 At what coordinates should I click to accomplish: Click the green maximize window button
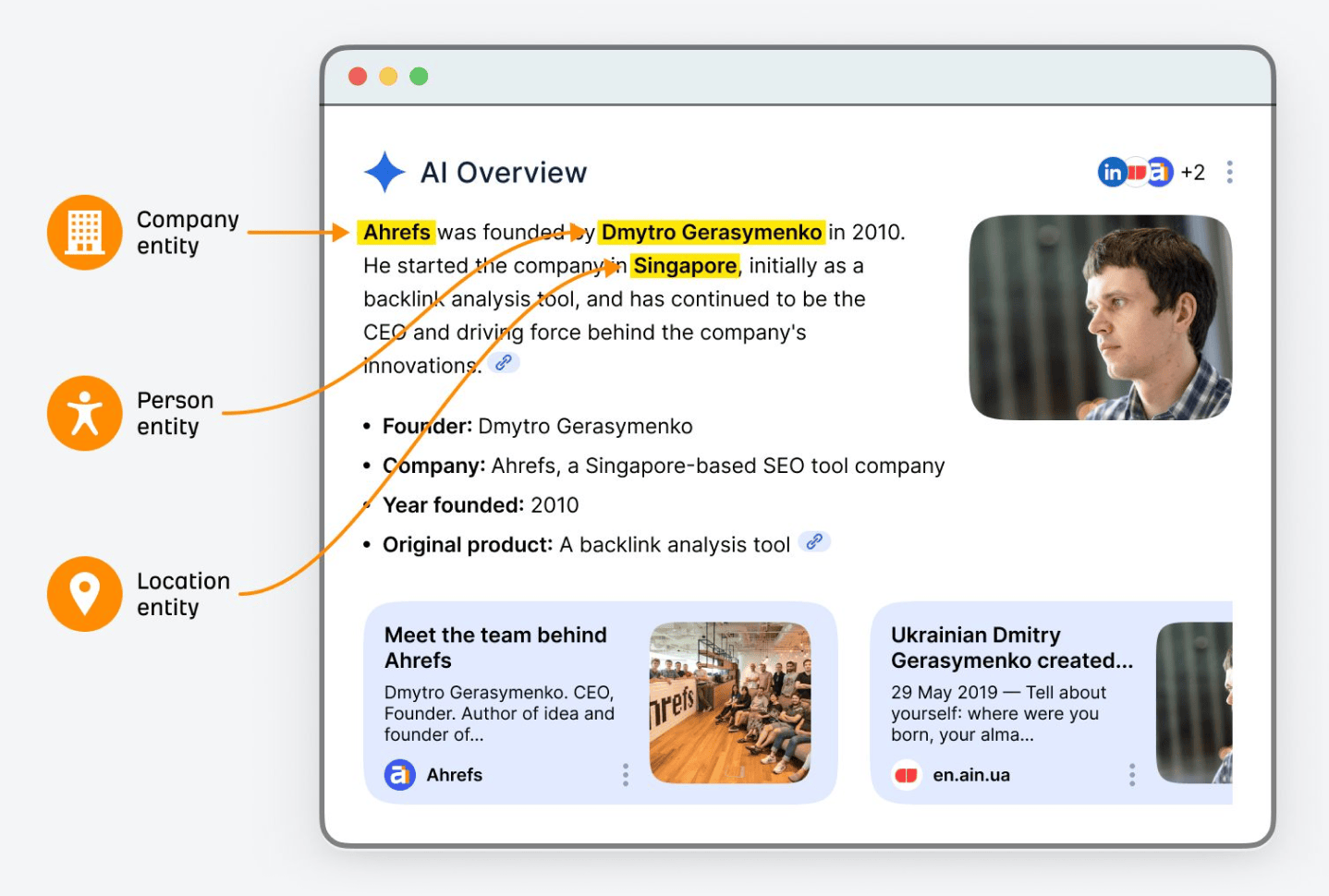click(419, 77)
